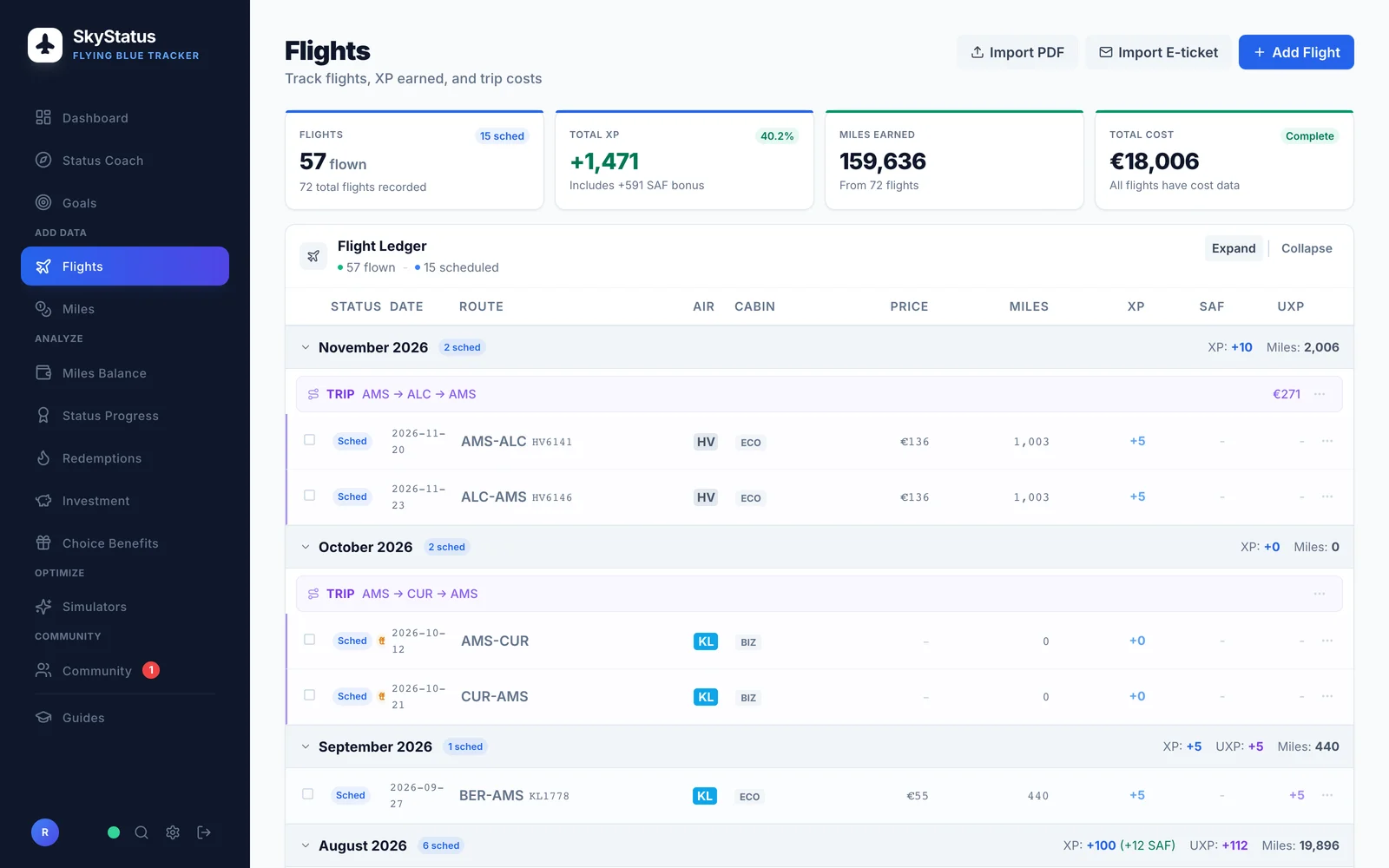Click the Status Progress medal icon
Screen dimensions: 1389x868
[x=43, y=416]
